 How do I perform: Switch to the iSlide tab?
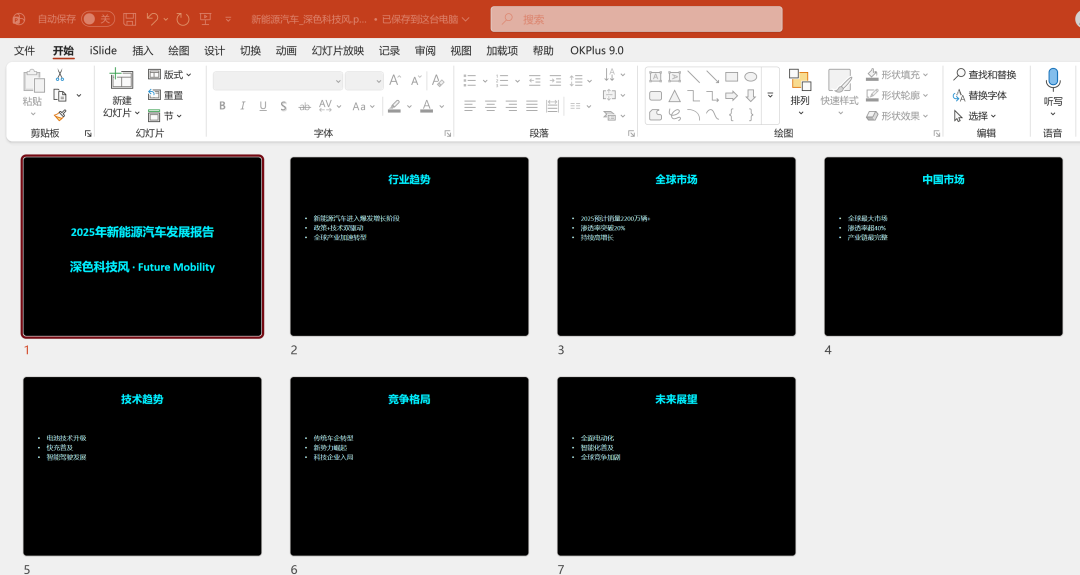click(103, 50)
